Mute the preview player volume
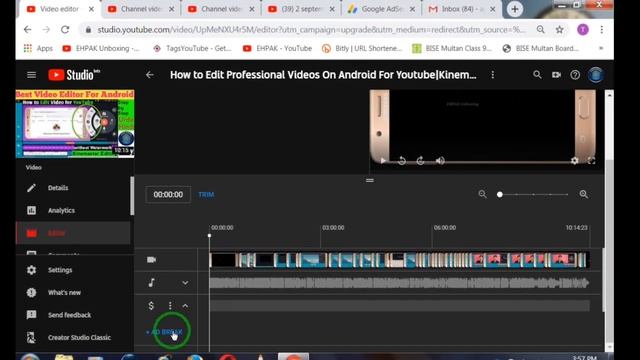Viewport: 640px width, 360px height. pyautogui.click(x=440, y=160)
